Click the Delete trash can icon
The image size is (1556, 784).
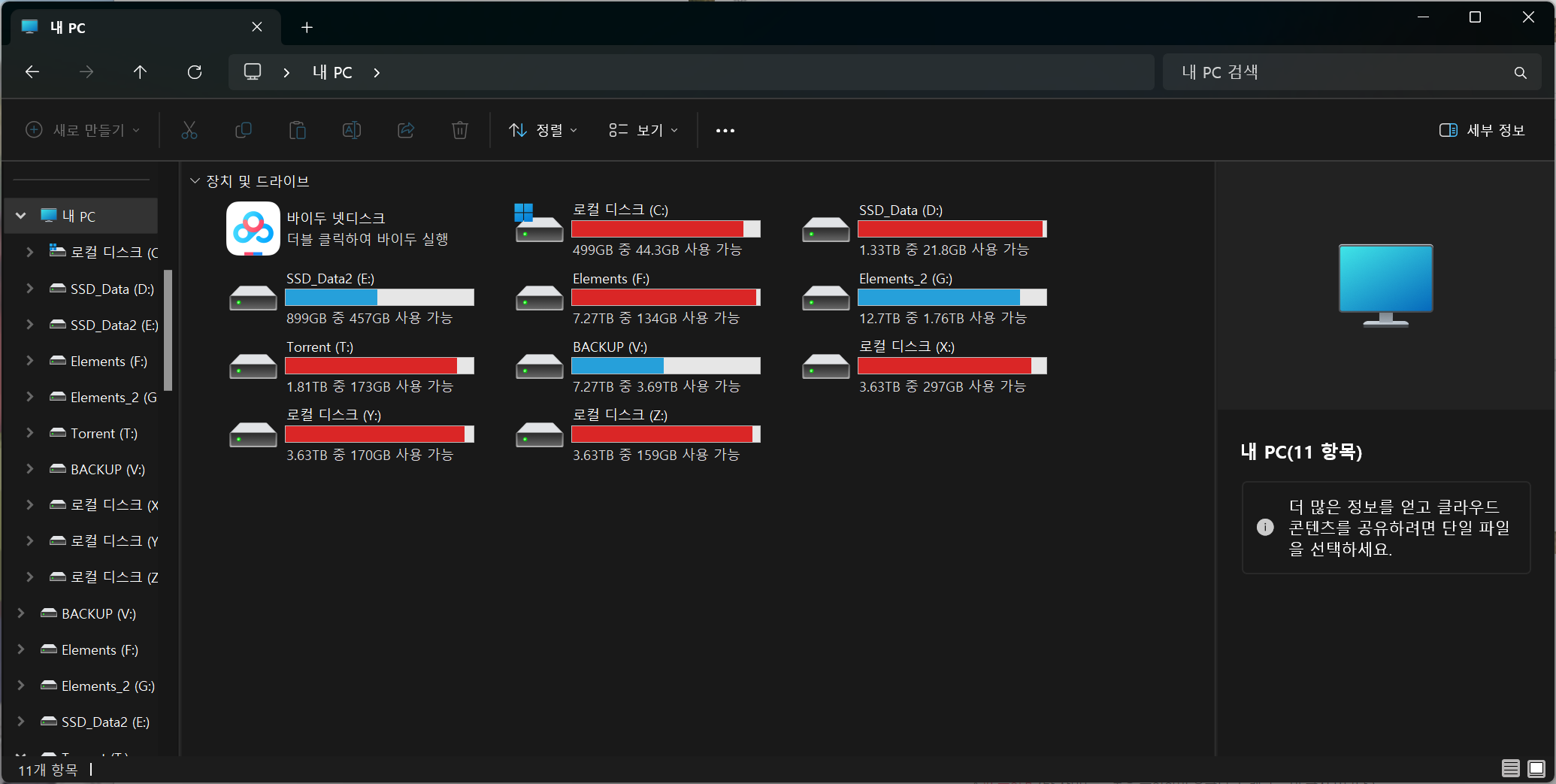pos(460,131)
